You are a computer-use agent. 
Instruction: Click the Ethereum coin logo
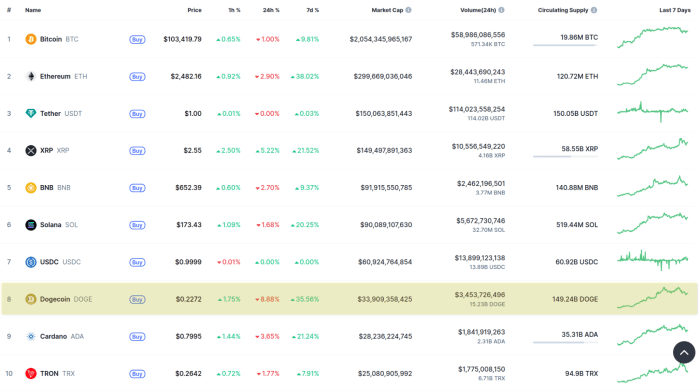(x=31, y=76)
